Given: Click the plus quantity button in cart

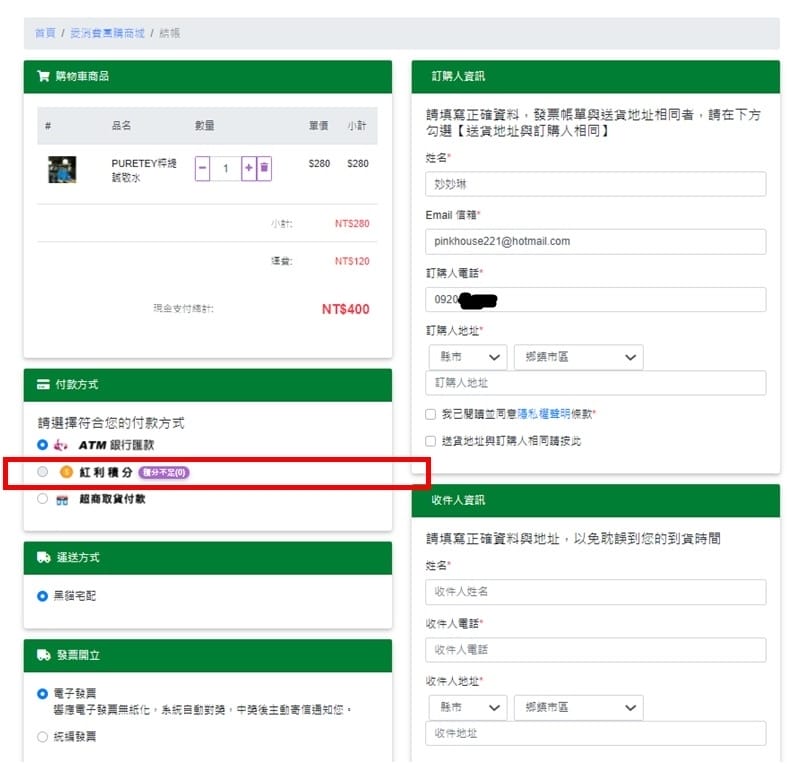Looking at the screenshot, I should (249, 168).
